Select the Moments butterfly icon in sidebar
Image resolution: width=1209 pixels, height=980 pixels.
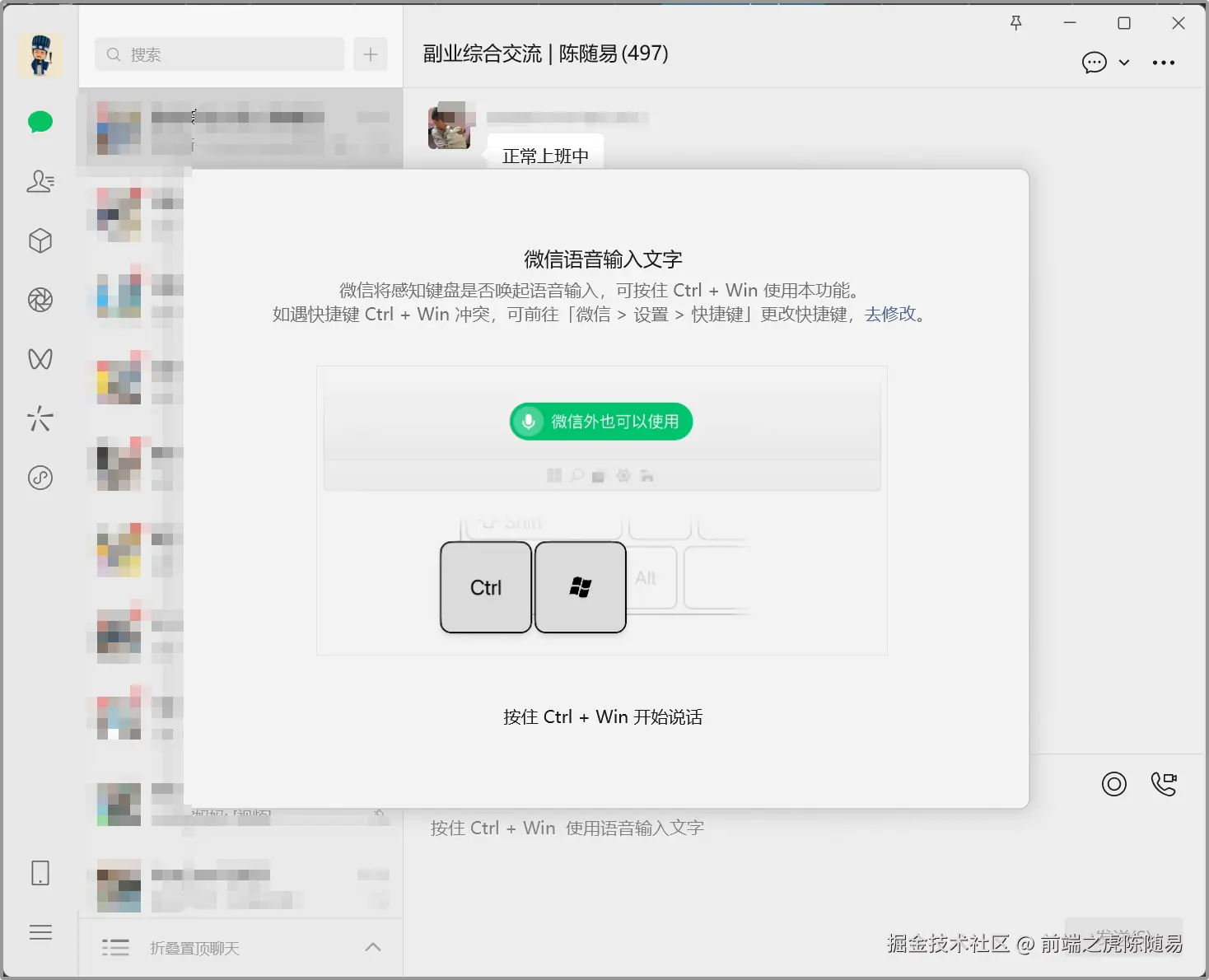click(x=40, y=359)
